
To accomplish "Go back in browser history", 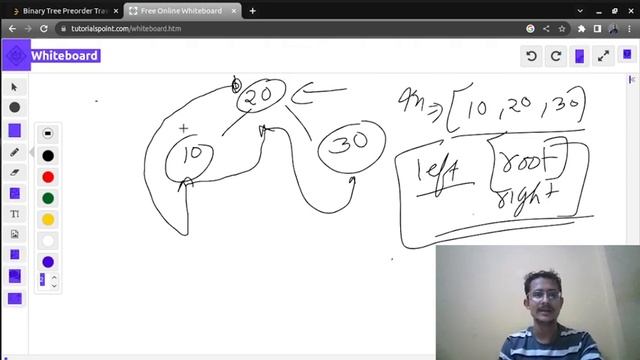I will [12, 29].
